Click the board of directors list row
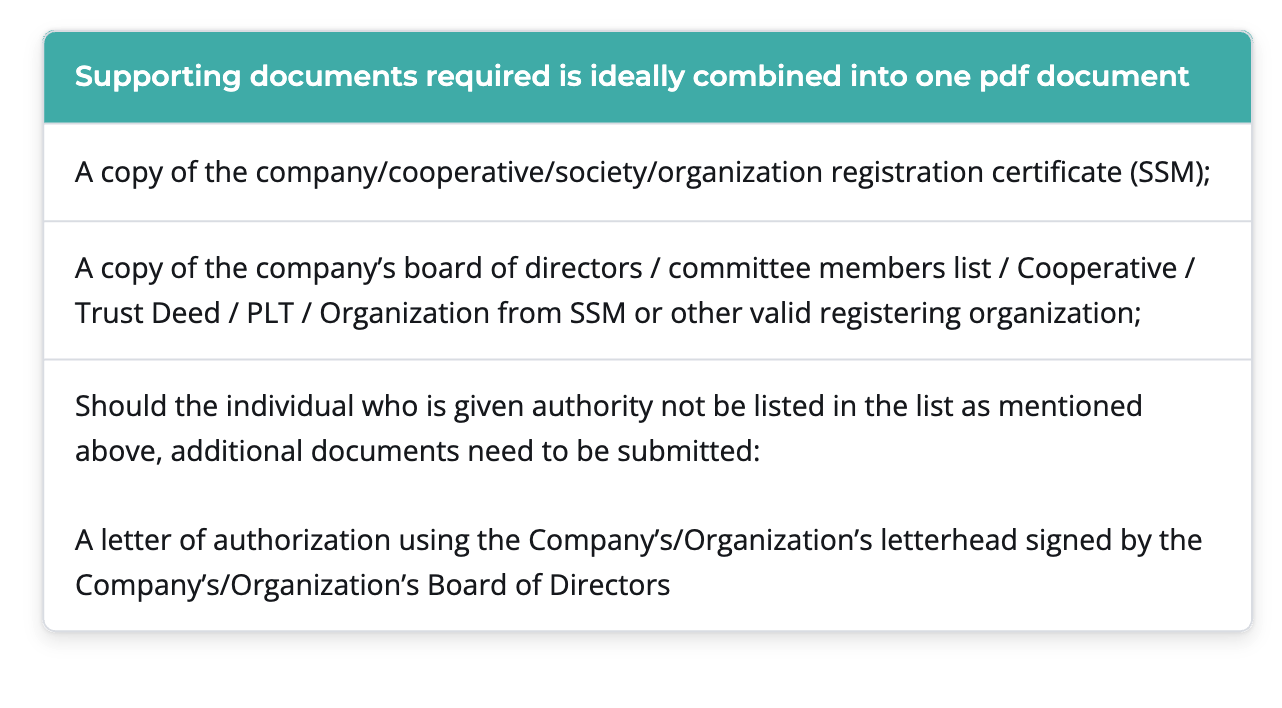The height and width of the screenshot is (708, 1282). [x=647, y=290]
